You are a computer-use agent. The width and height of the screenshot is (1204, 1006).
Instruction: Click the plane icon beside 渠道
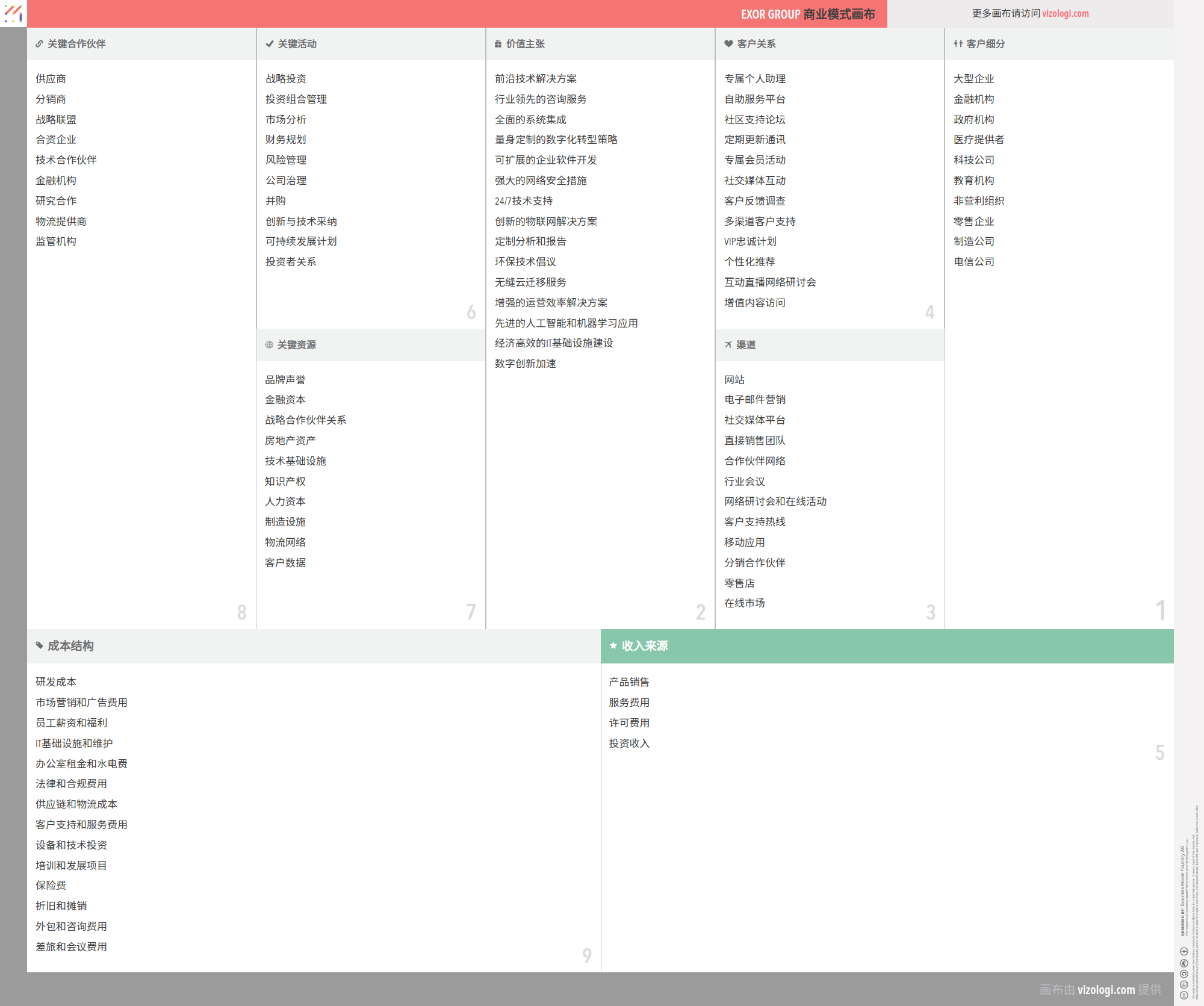(x=728, y=345)
